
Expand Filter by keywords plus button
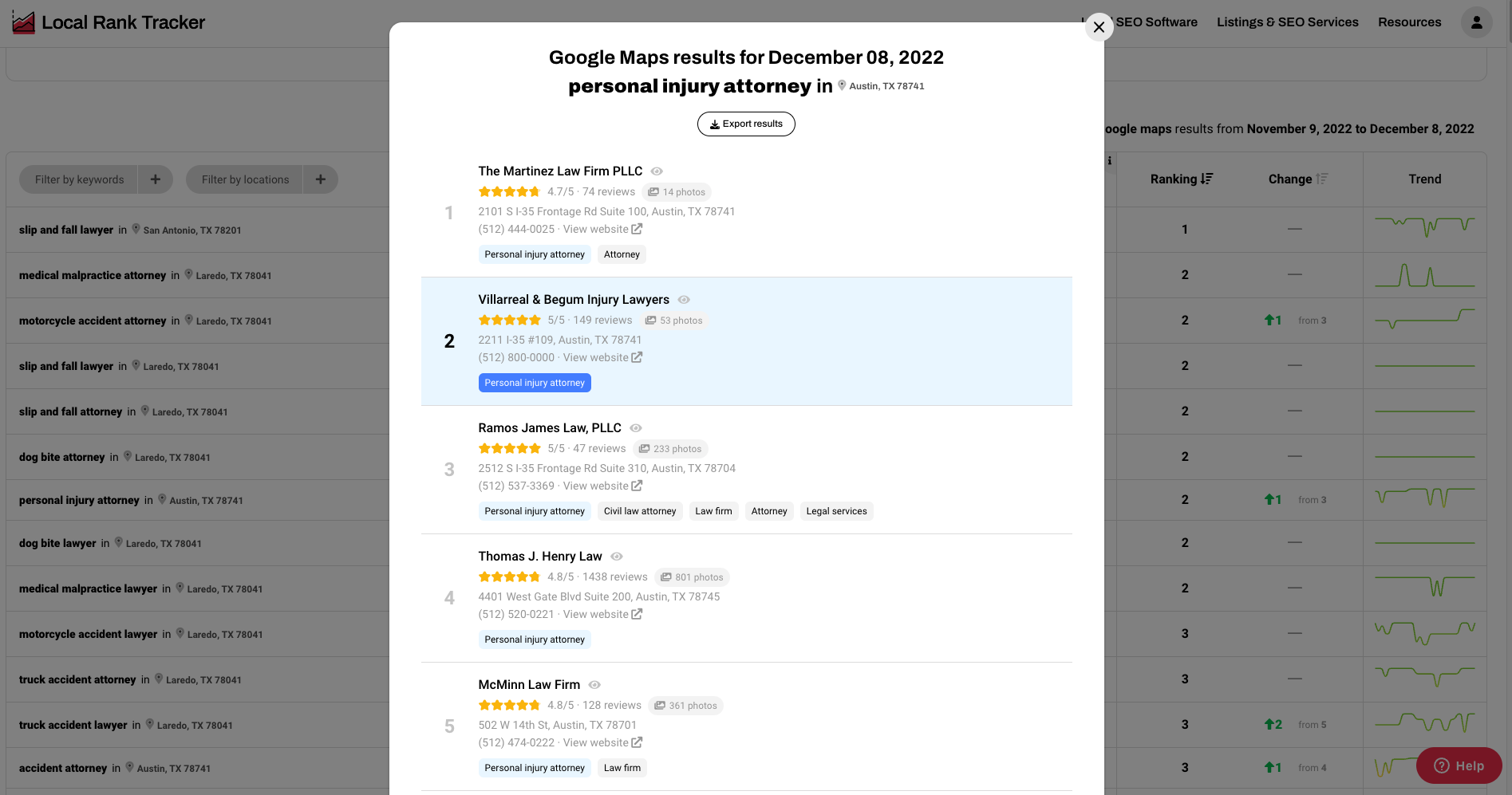click(x=156, y=179)
